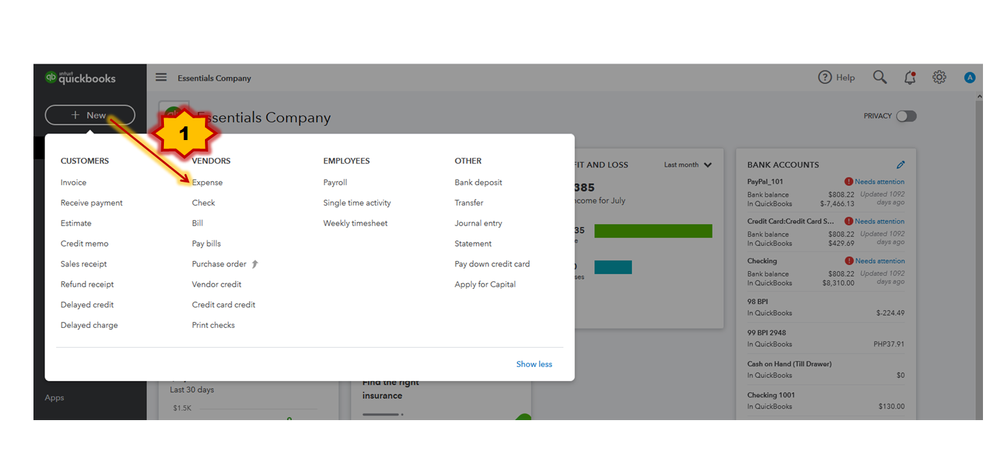This screenshot has height=470, width=998.
Task: Select Expense under Vendors
Action: tap(207, 182)
